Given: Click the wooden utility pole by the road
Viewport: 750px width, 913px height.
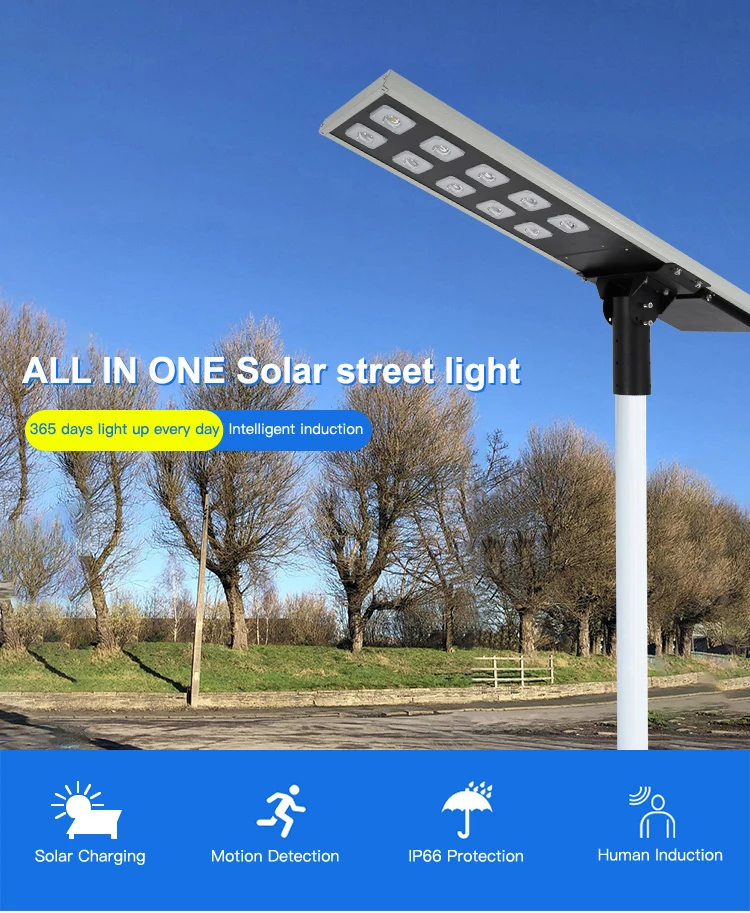Looking at the screenshot, I should click(199, 600).
